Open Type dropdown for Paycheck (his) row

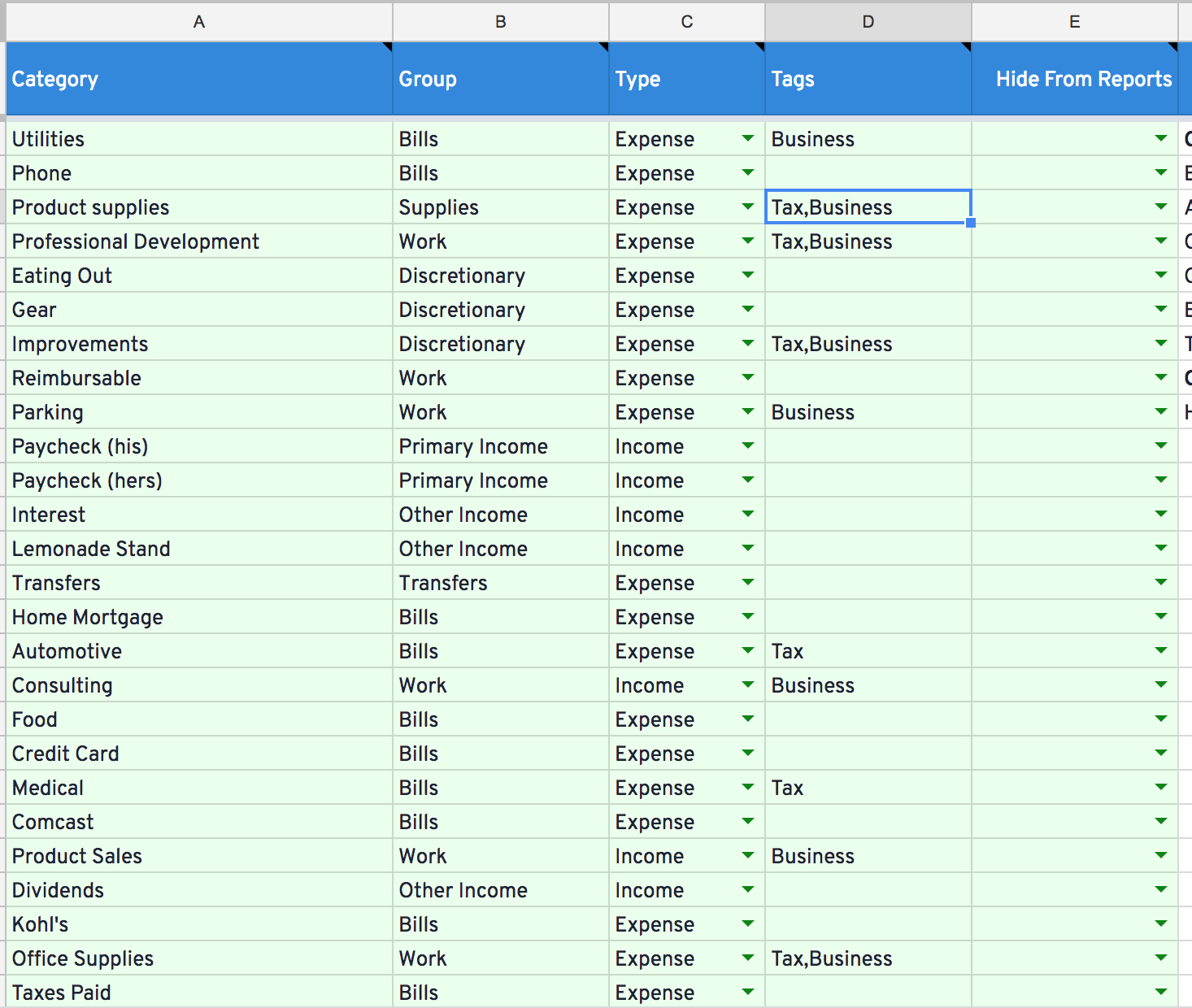pos(748,446)
